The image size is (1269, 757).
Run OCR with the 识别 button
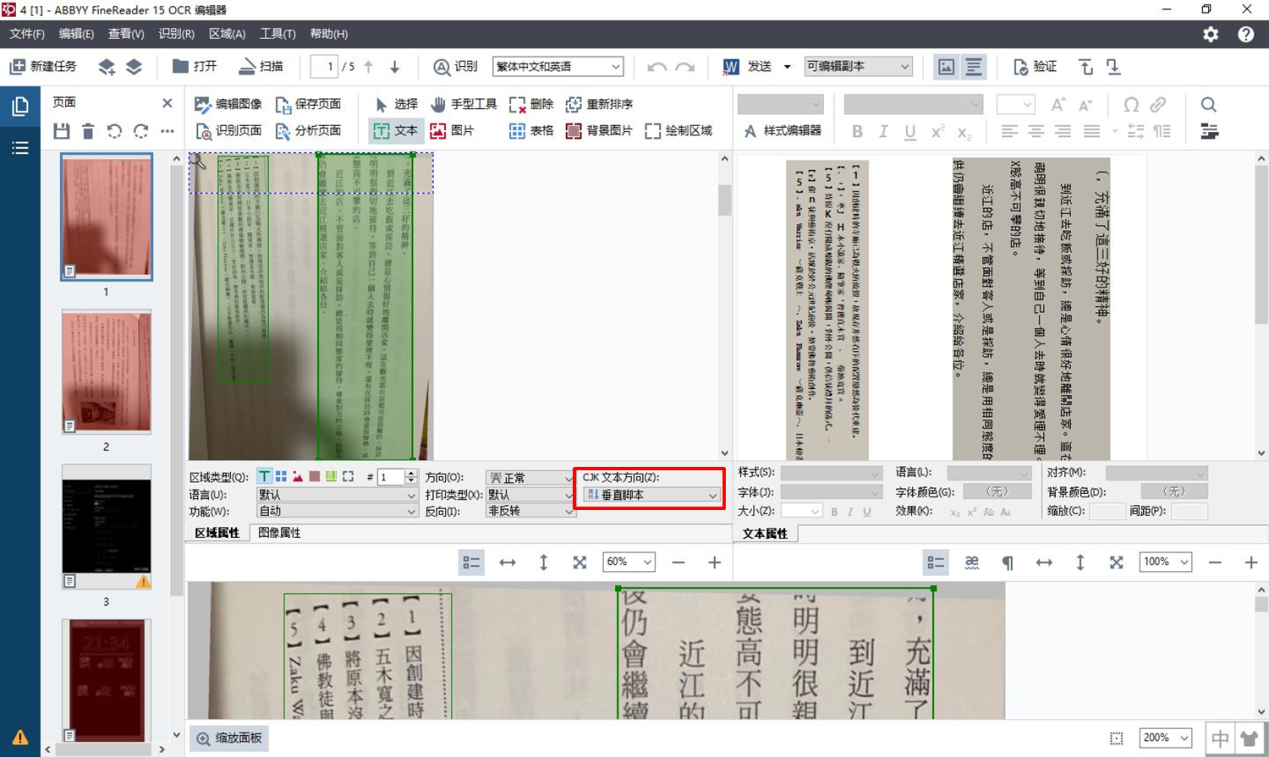(x=455, y=66)
